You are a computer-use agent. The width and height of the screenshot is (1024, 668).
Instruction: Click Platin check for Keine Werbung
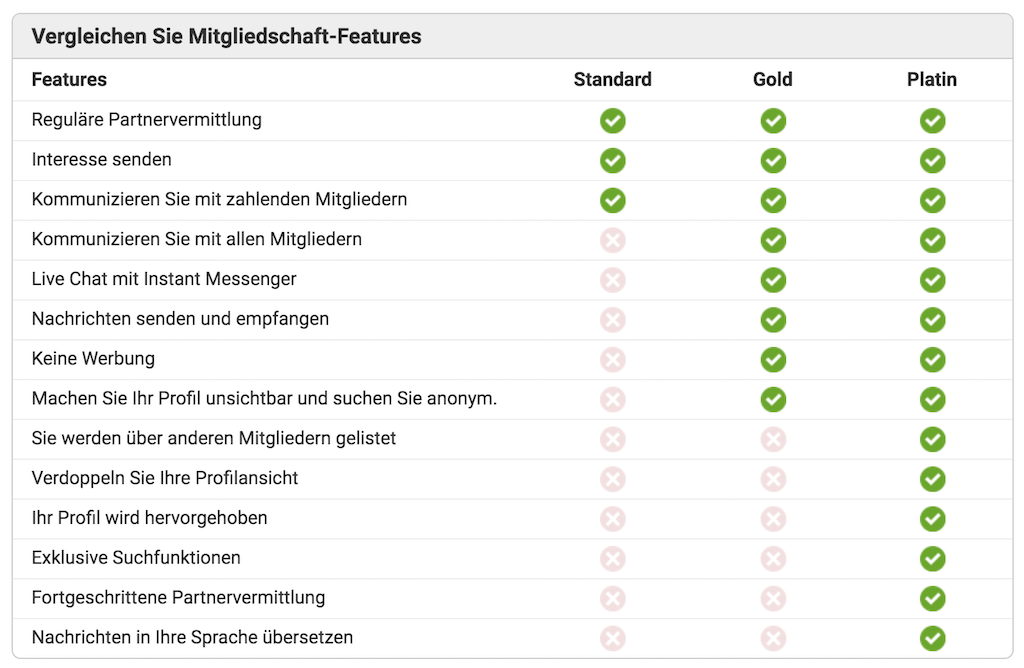933,360
